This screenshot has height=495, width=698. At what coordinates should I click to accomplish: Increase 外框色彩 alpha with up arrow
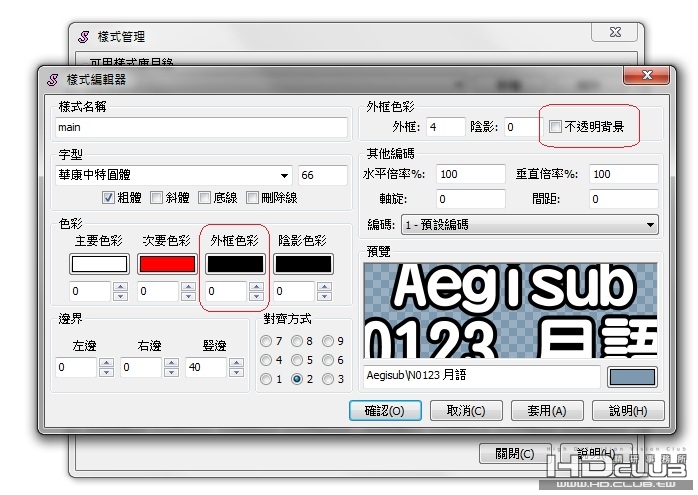pyautogui.click(x=256, y=286)
